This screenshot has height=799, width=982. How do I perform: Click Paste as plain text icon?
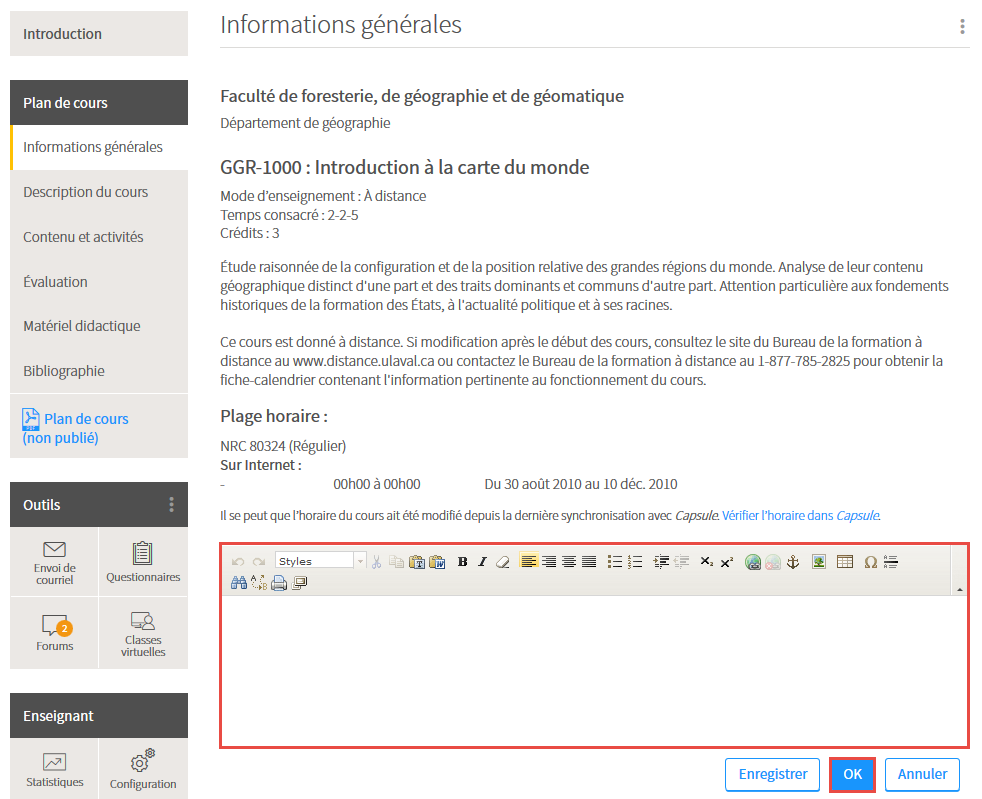tap(416, 562)
